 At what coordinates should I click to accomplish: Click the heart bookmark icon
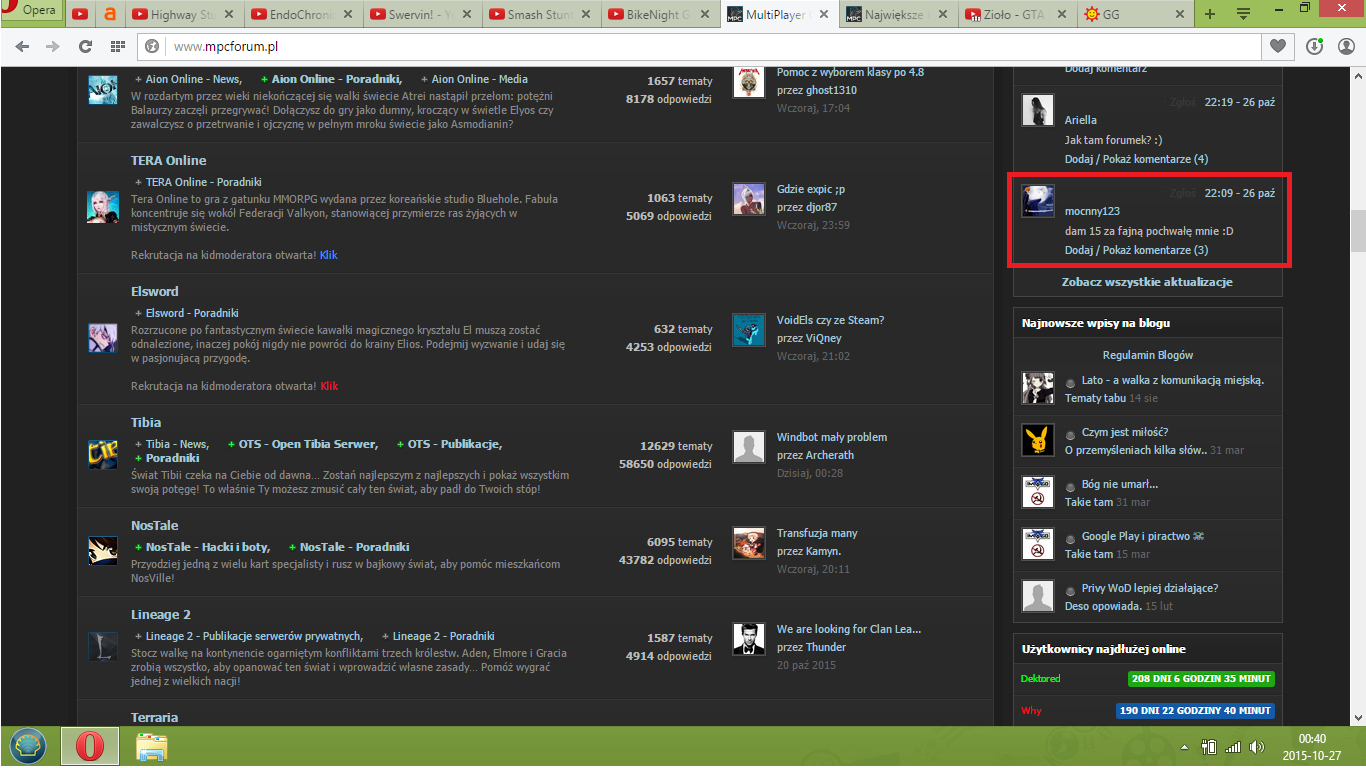[x=1277, y=46]
